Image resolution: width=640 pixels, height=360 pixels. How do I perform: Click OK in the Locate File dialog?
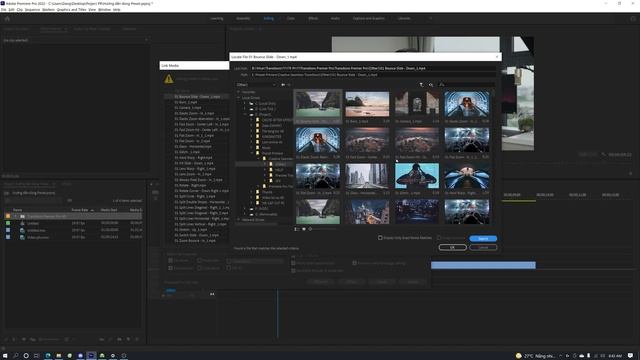[x=452, y=247]
